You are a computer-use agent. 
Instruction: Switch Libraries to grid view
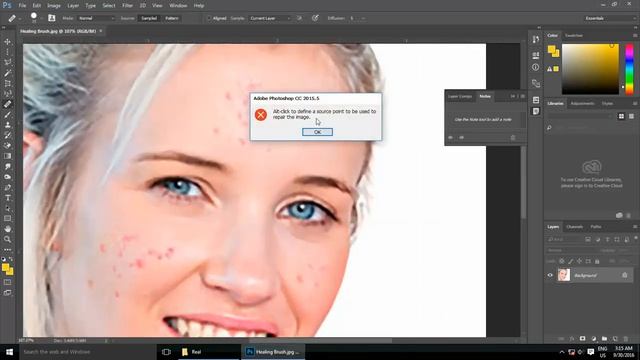pos(621,116)
